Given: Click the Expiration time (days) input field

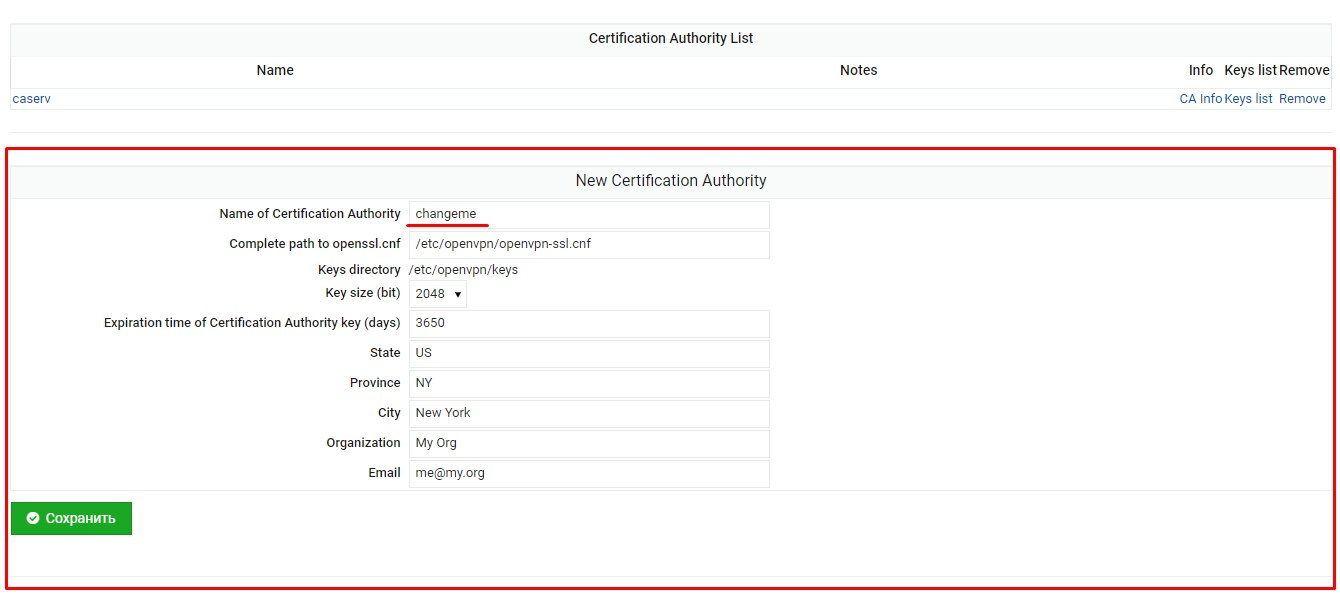Looking at the screenshot, I should [589, 324].
